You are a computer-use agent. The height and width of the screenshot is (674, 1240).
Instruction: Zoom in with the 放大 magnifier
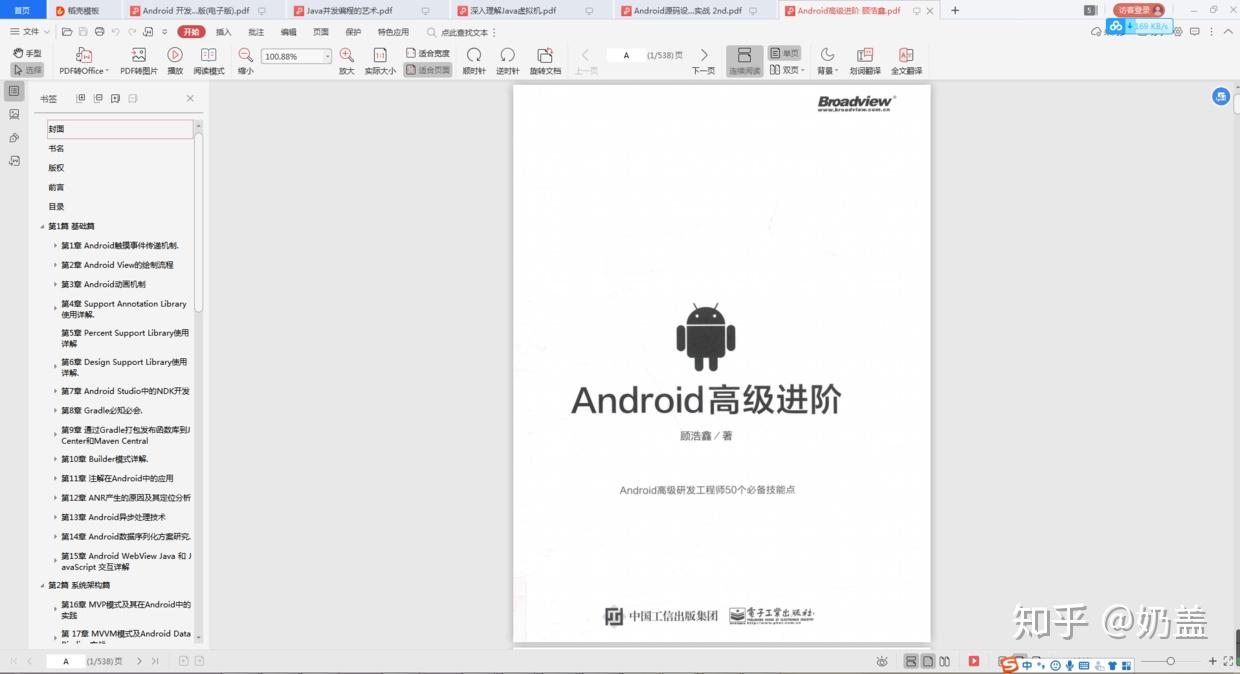[346, 60]
